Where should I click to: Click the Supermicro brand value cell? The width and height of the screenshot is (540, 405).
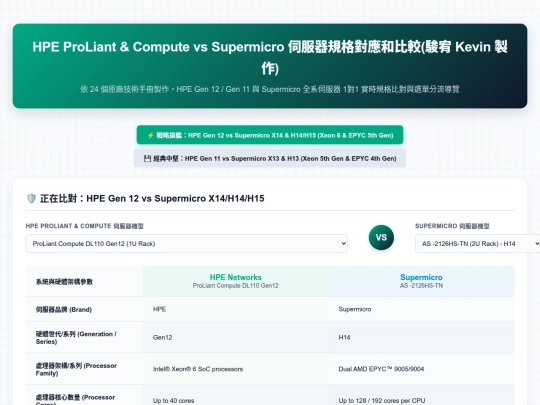(x=421, y=309)
